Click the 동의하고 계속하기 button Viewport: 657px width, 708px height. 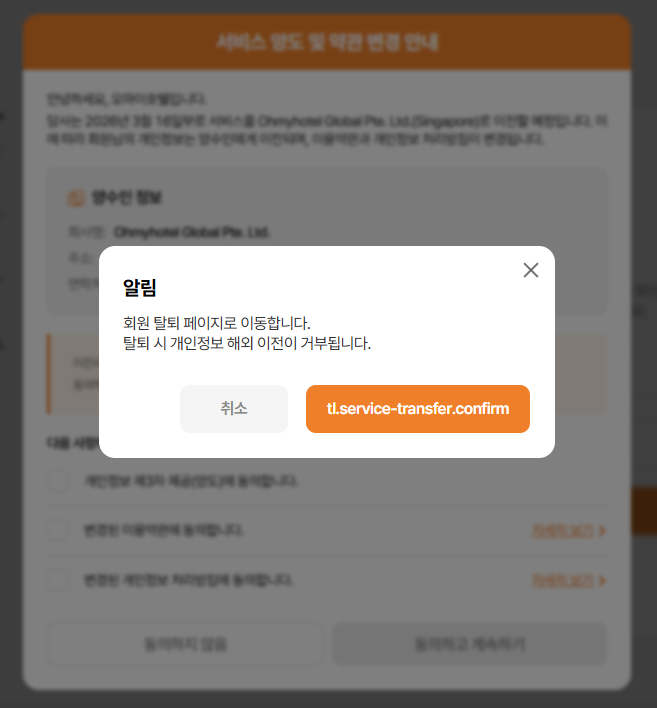click(x=470, y=644)
